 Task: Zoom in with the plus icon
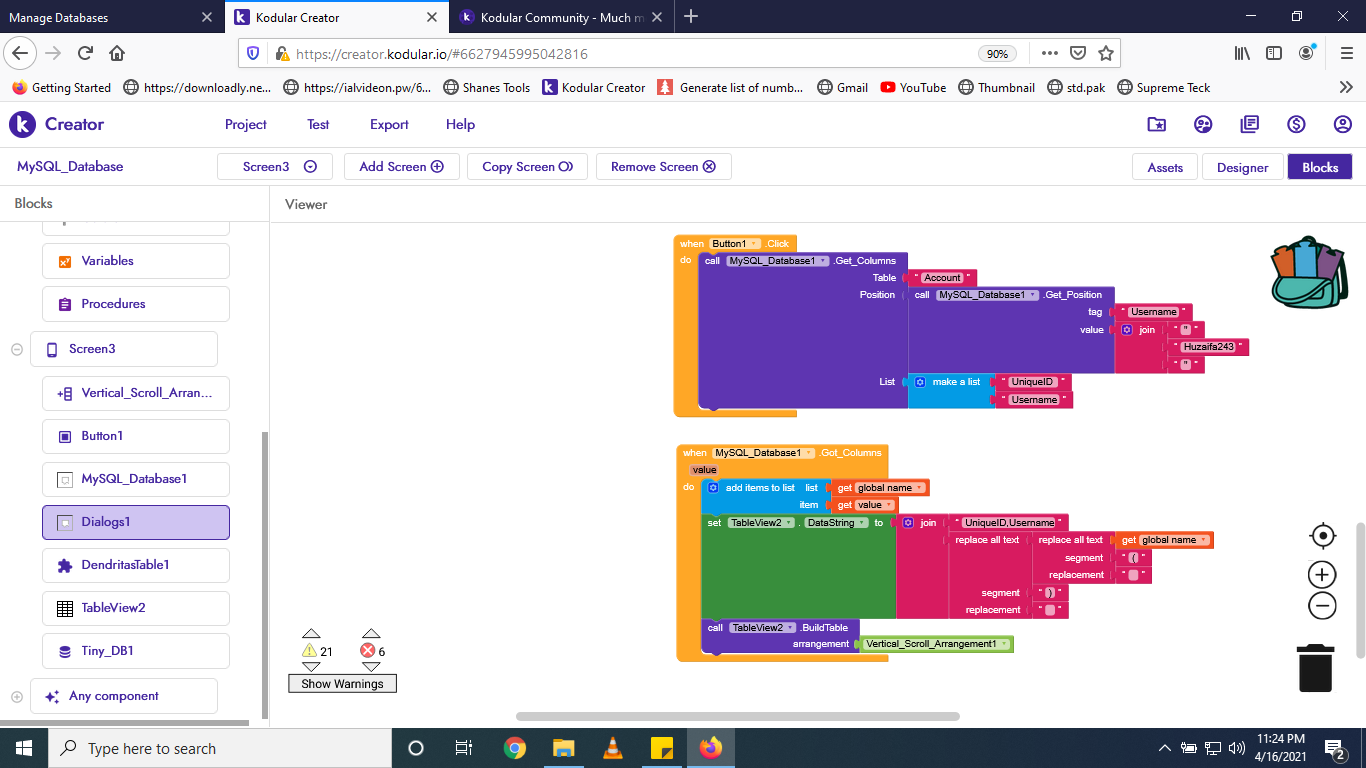click(1322, 575)
